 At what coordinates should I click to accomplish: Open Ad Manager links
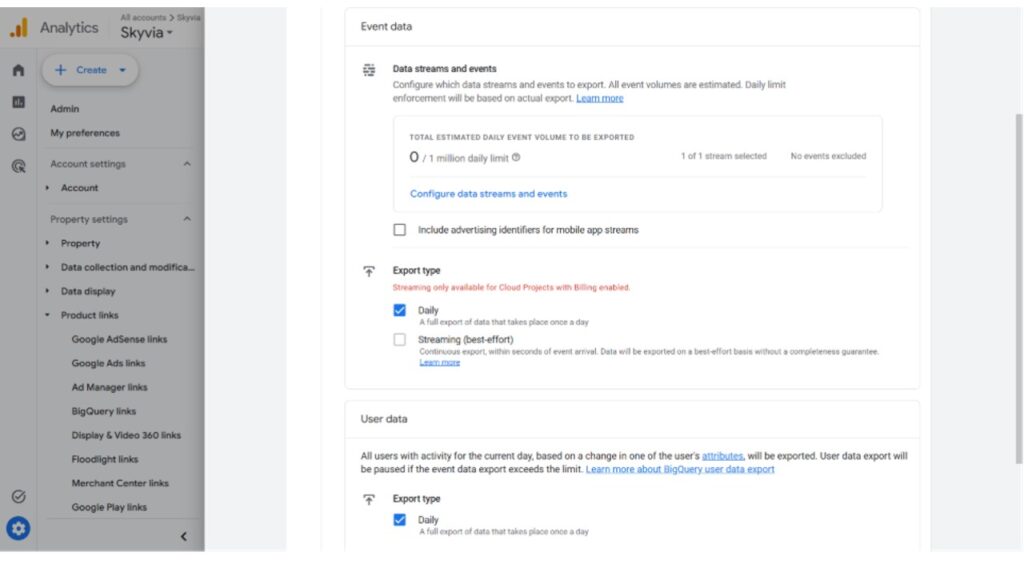[x=109, y=387]
